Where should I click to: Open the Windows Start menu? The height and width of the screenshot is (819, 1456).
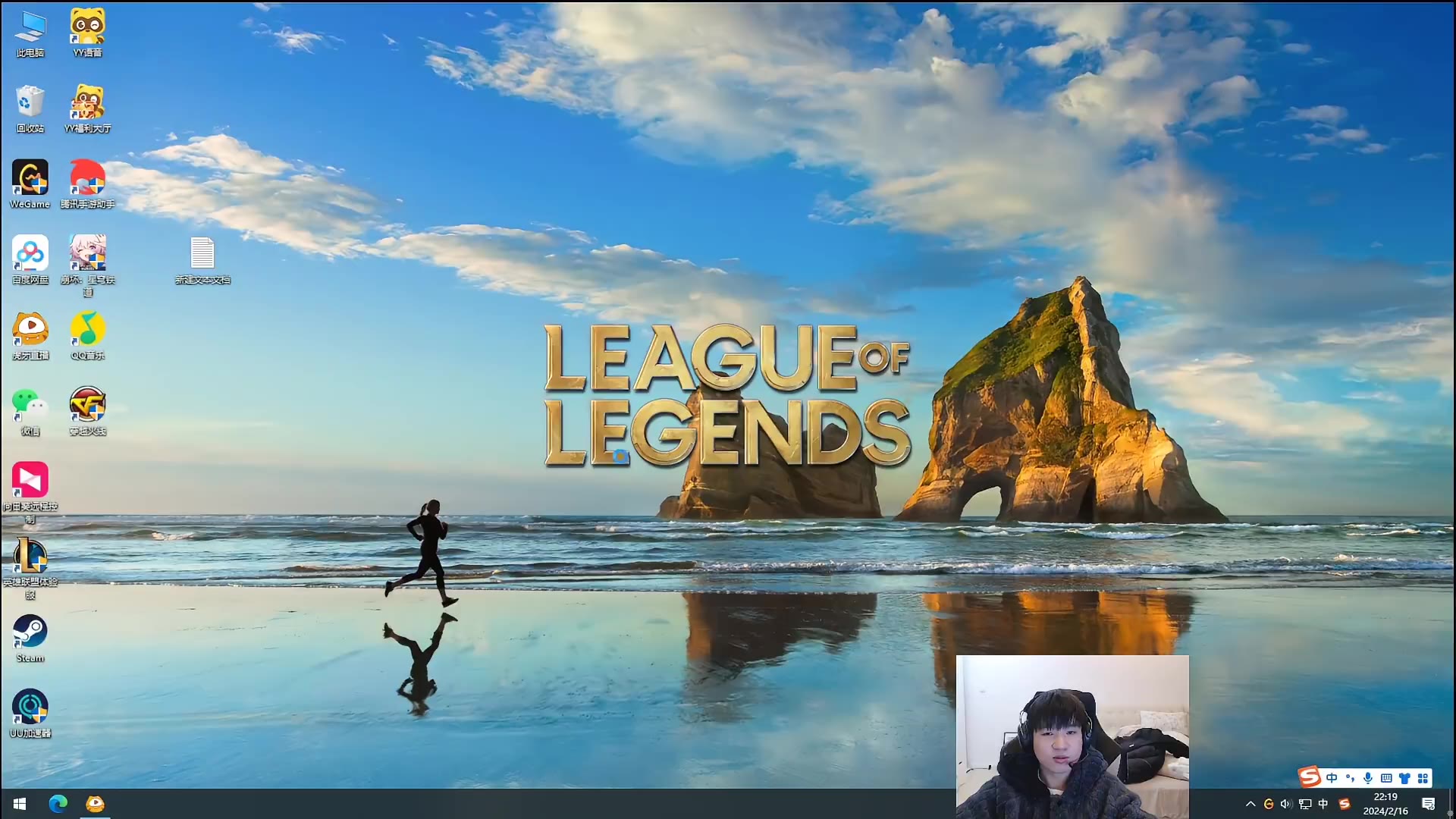point(20,803)
